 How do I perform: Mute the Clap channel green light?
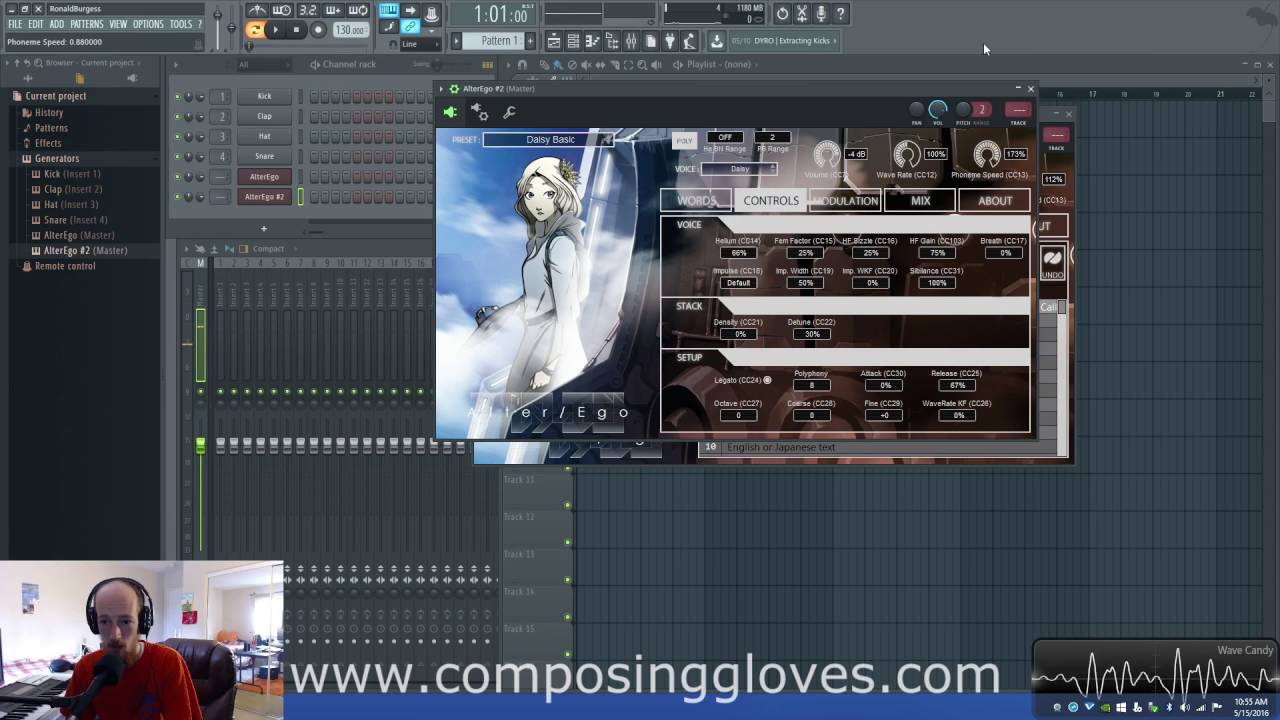[178, 117]
